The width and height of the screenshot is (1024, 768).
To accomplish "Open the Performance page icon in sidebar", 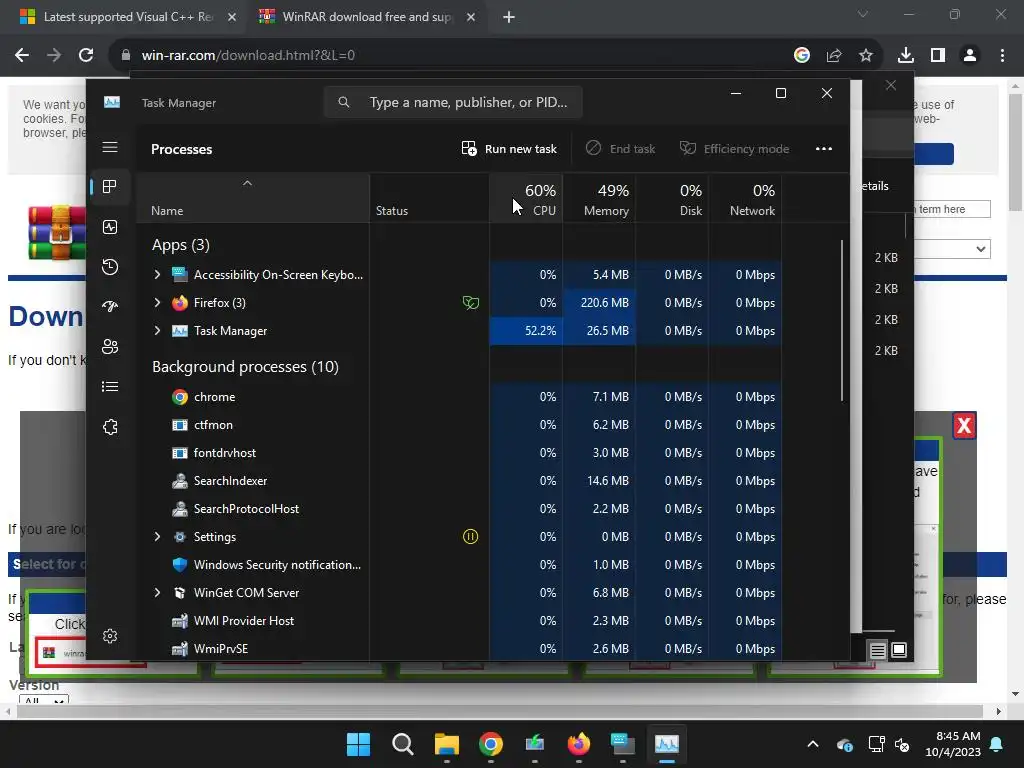I will point(110,227).
